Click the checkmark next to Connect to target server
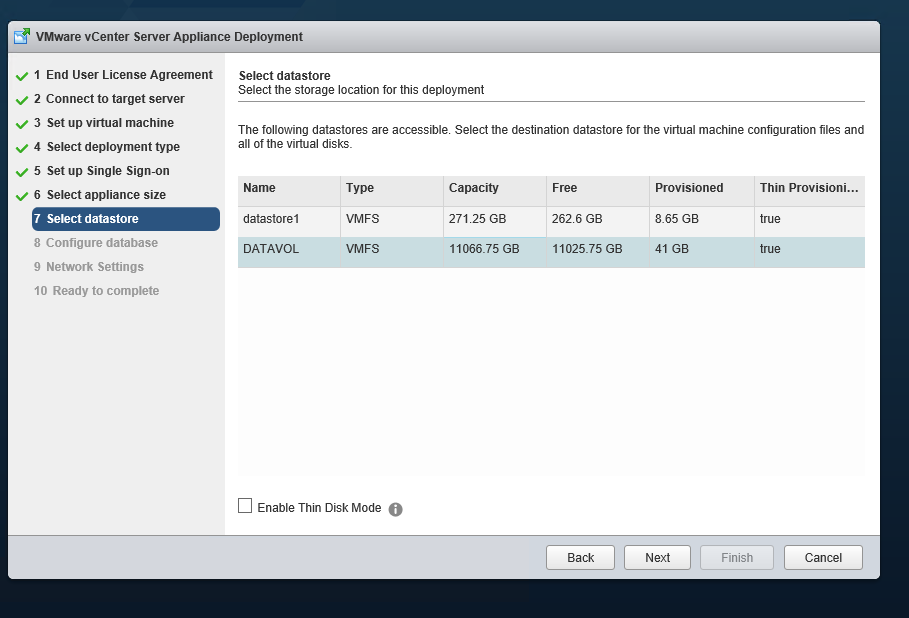This screenshot has height=618, width=909. coord(21,100)
